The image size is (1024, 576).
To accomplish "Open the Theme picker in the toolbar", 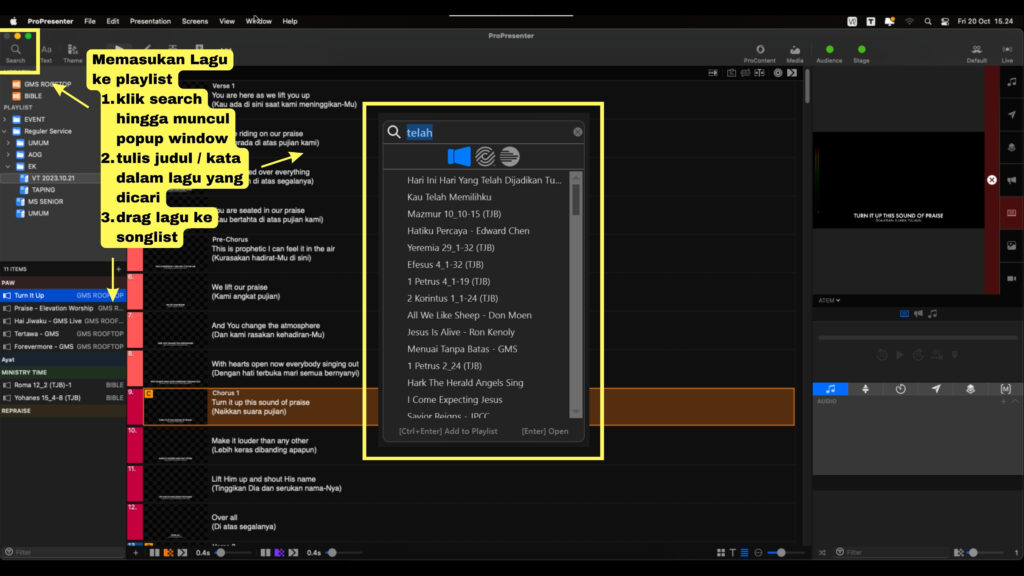I will (72, 53).
